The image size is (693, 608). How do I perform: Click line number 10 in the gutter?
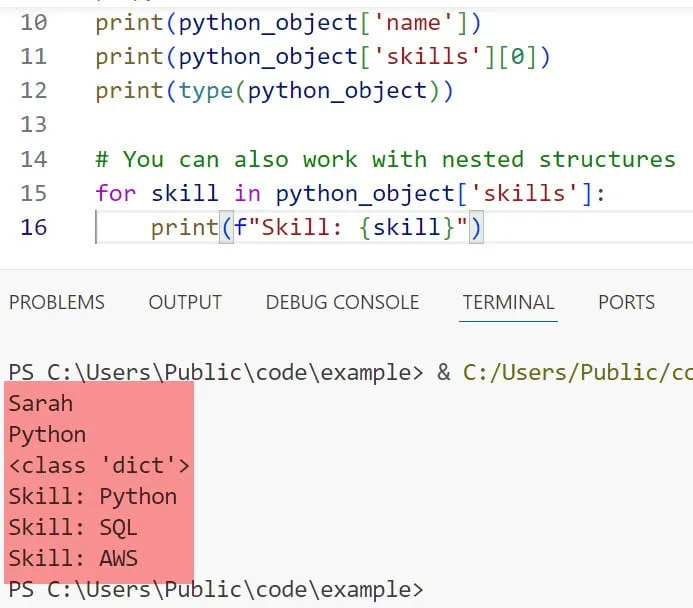tap(33, 23)
